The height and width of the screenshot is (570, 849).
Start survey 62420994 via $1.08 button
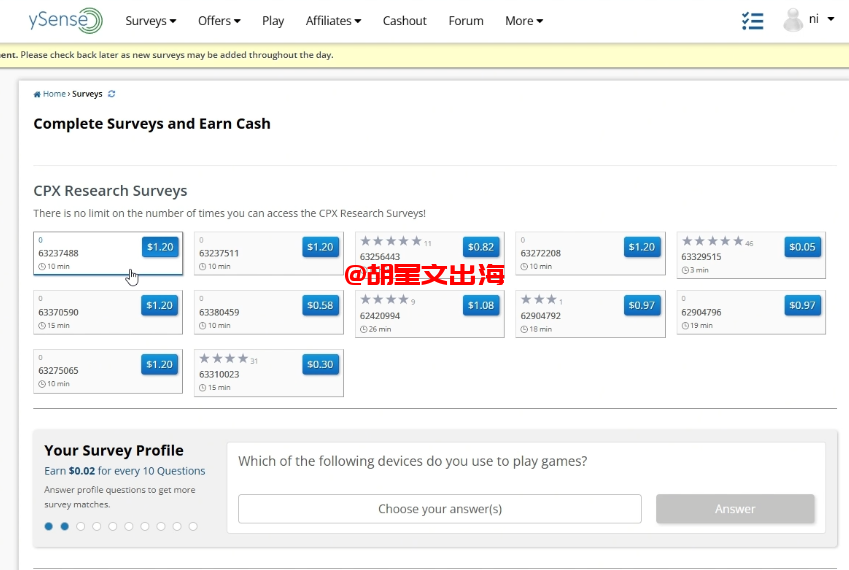tap(481, 305)
